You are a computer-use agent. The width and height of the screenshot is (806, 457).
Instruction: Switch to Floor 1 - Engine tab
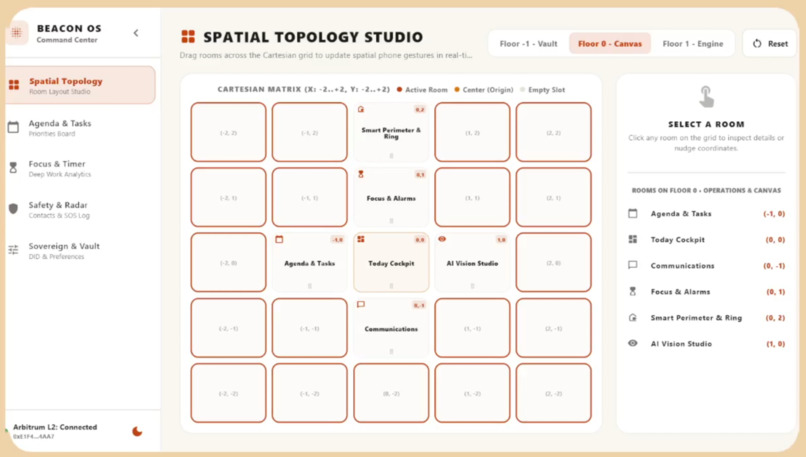pyautogui.click(x=692, y=44)
